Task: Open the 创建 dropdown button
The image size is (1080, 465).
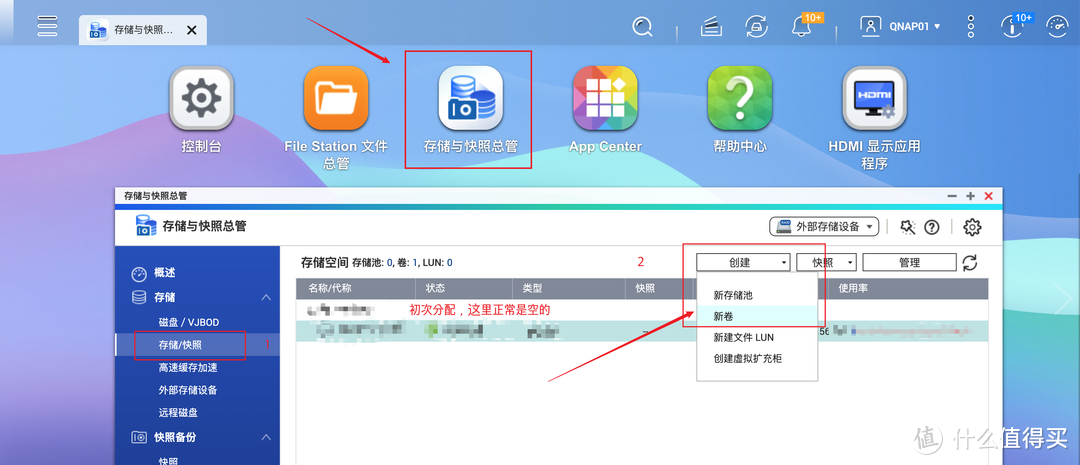Action: 744,262
